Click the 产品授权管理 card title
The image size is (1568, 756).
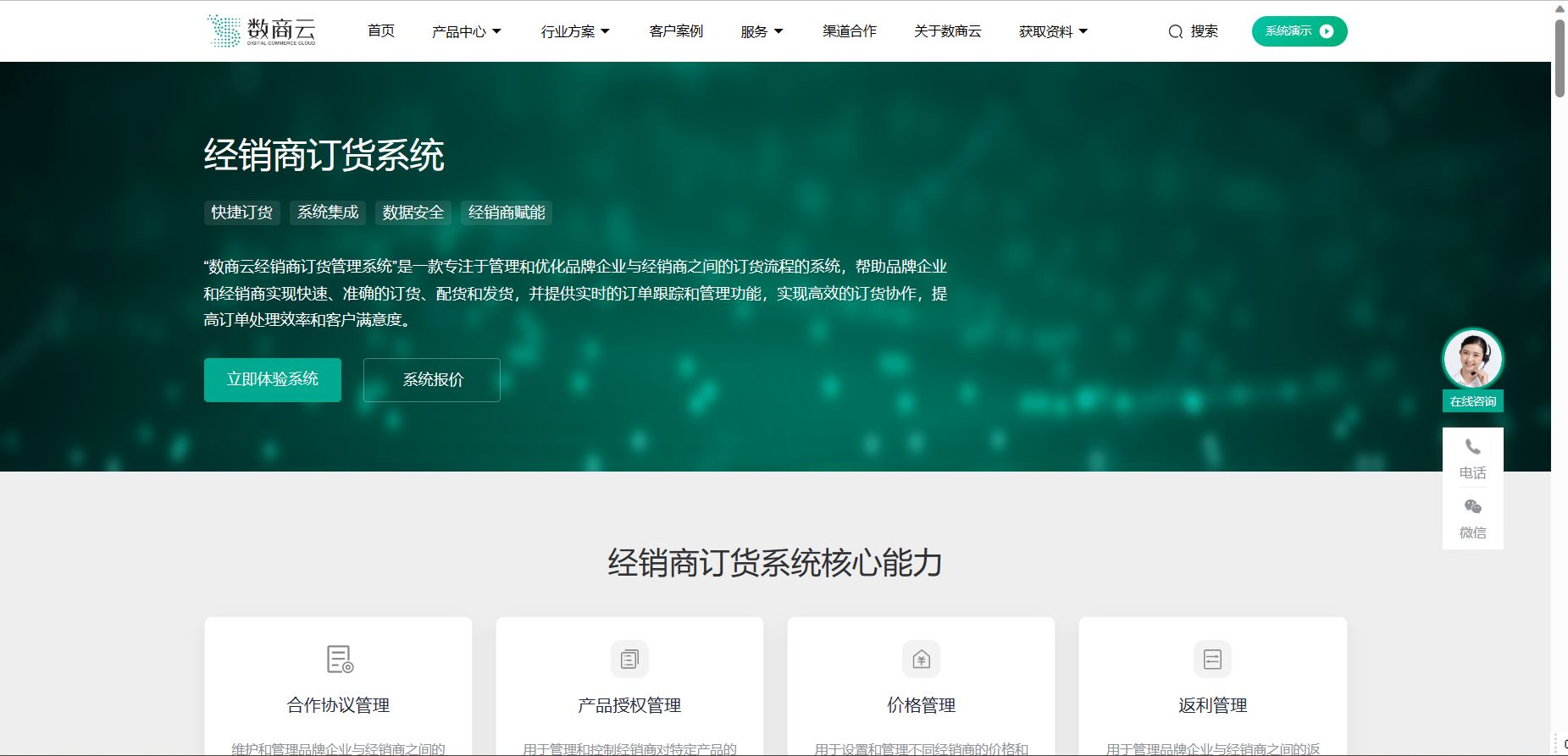(629, 705)
